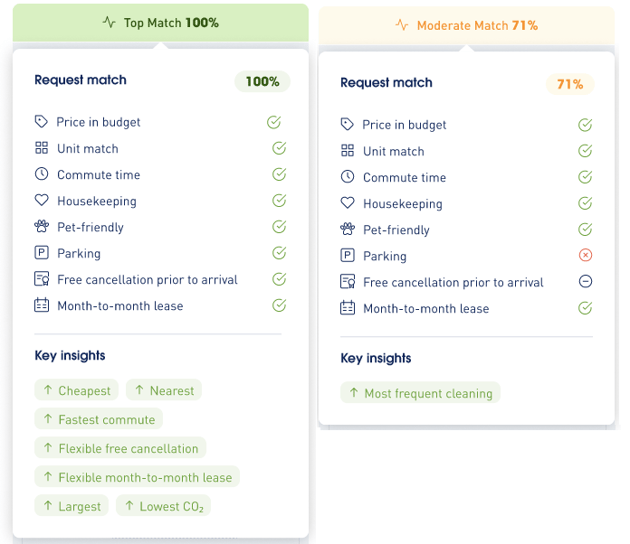Click the green 100% request match badge

pyautogui.click(x=262, y=81)
